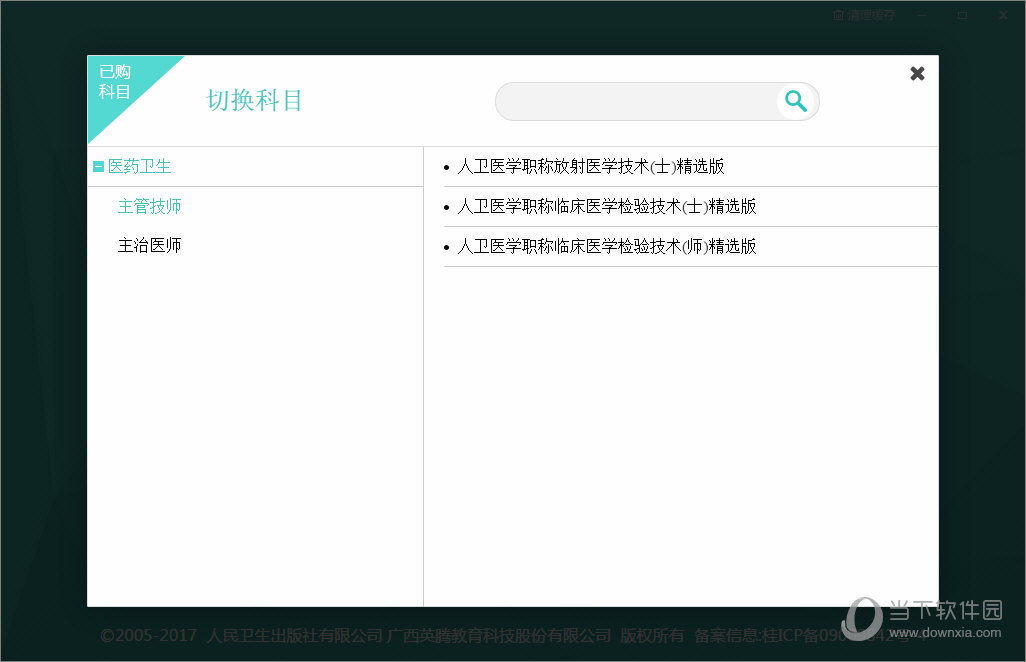The image size is (1026, 662).
Task: Minimize the application window
Action: (x=922, y=15)
